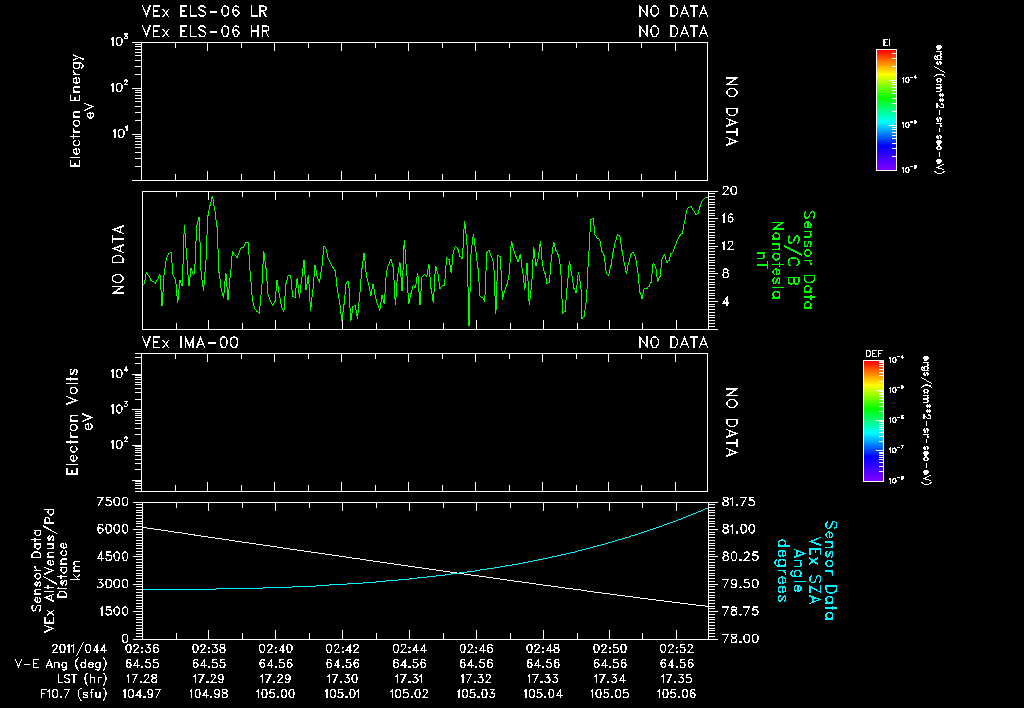Click 'NO DATA' beside the ELS-06 LR label
The height and width of the screenshot is (708, 1024).
(x=673, y=12)
